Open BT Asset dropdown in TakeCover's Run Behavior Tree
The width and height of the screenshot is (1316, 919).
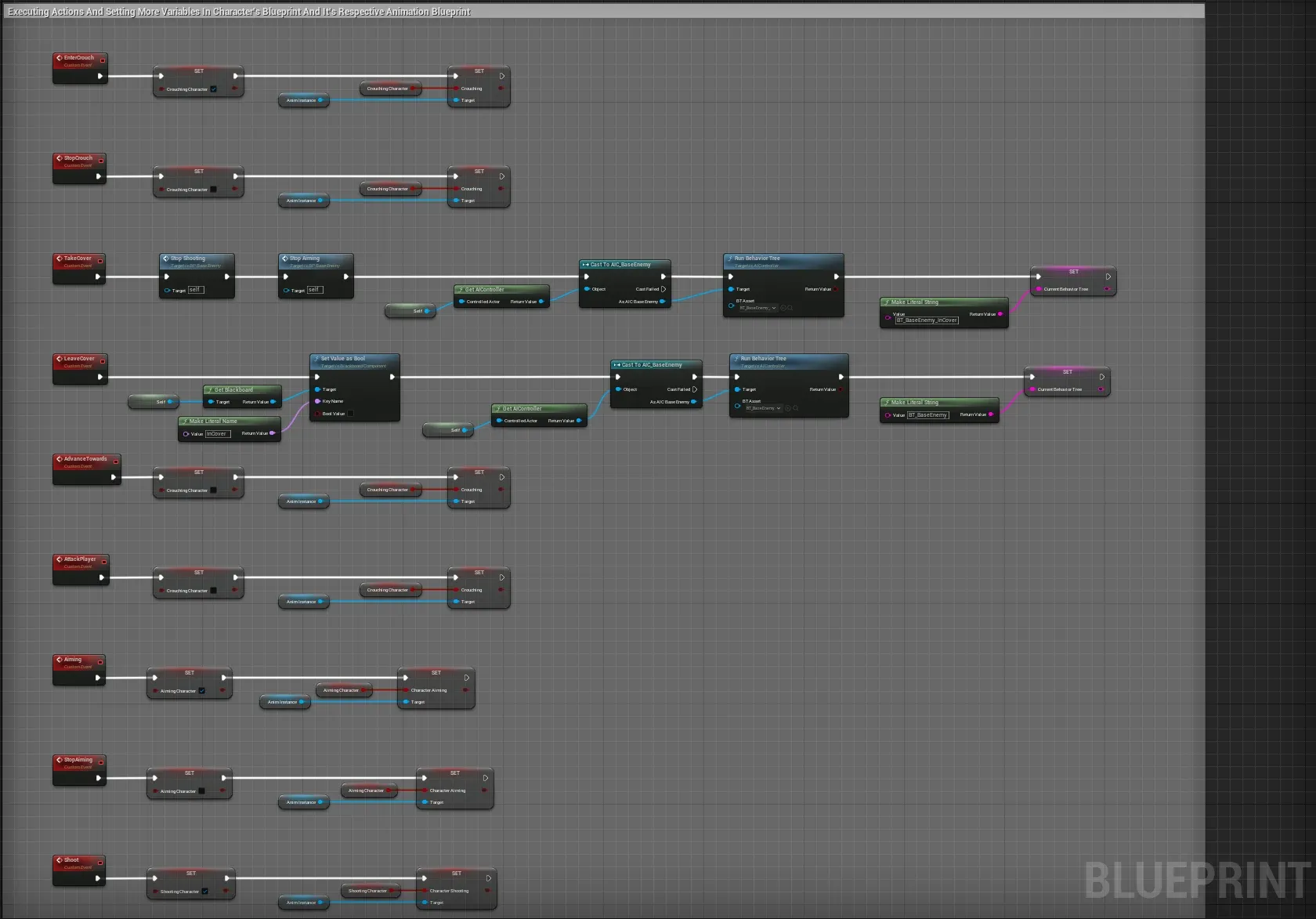point(757,308)
